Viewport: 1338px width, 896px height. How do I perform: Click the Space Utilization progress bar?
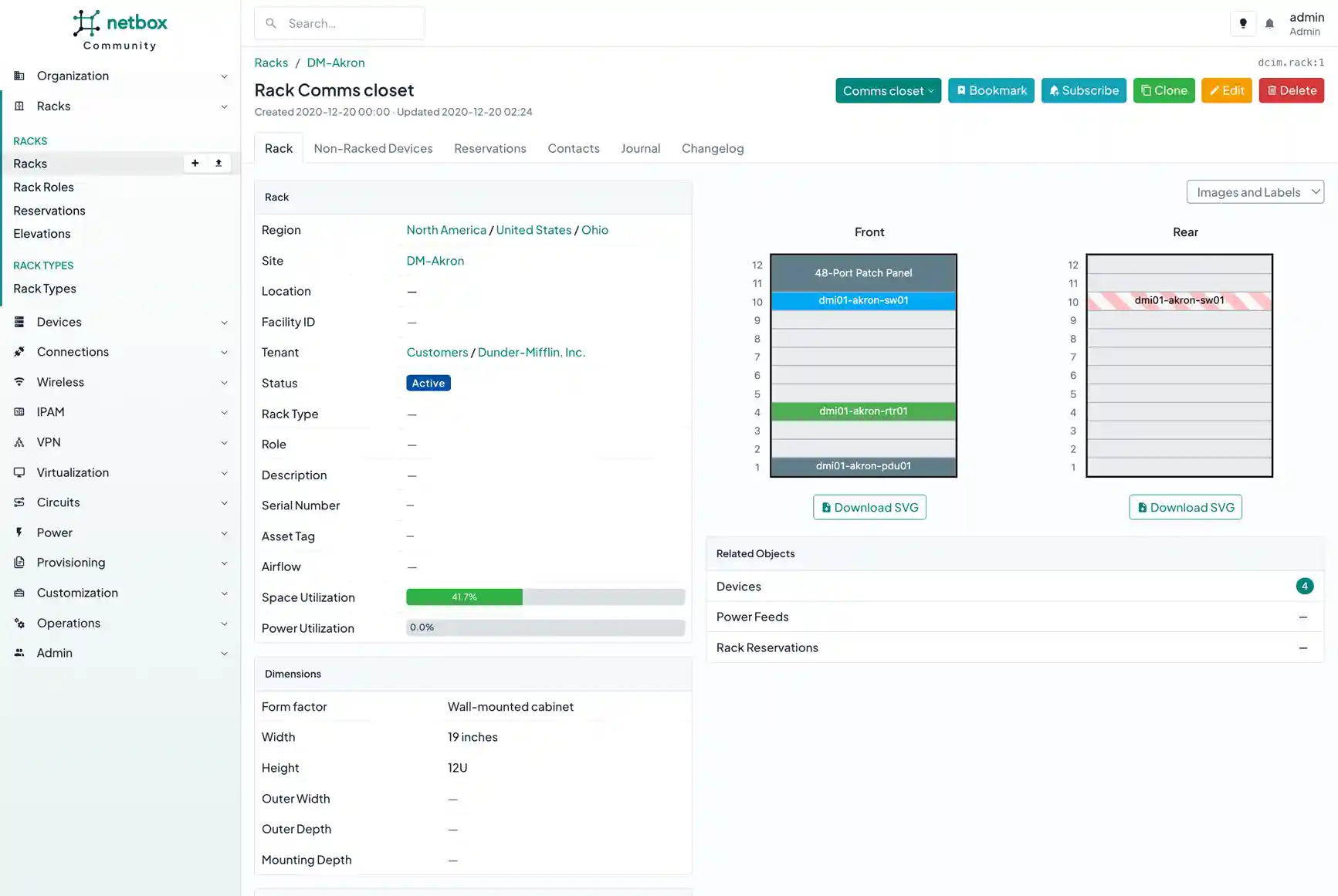coord(545,597)
